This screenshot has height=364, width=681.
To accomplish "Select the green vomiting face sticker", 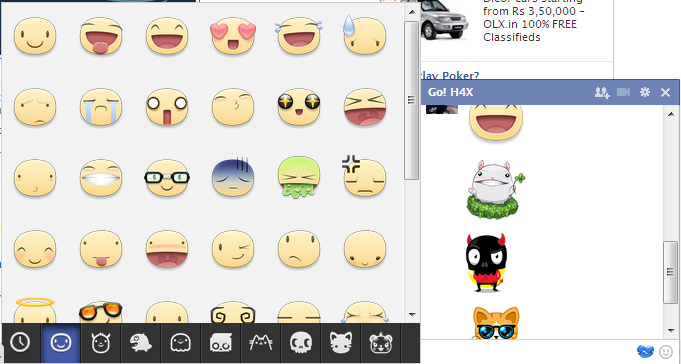I will click(x=298, y=178).
